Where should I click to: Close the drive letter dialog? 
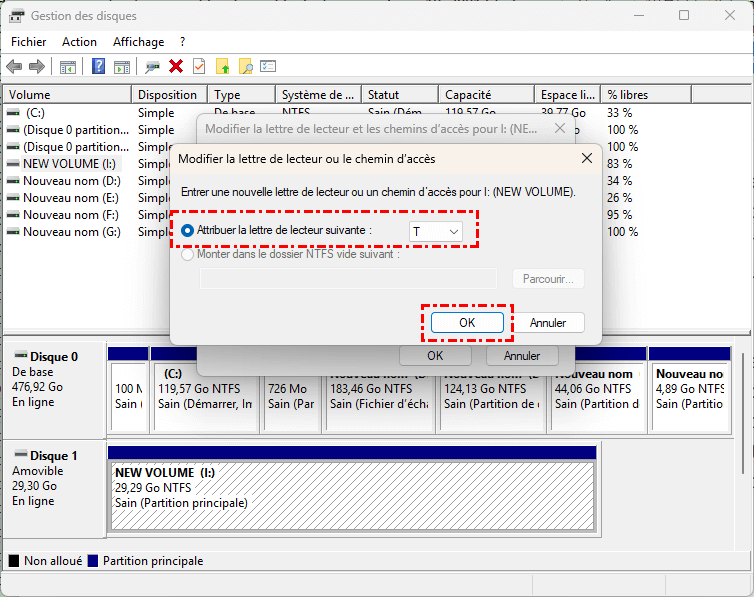[585, 158]
